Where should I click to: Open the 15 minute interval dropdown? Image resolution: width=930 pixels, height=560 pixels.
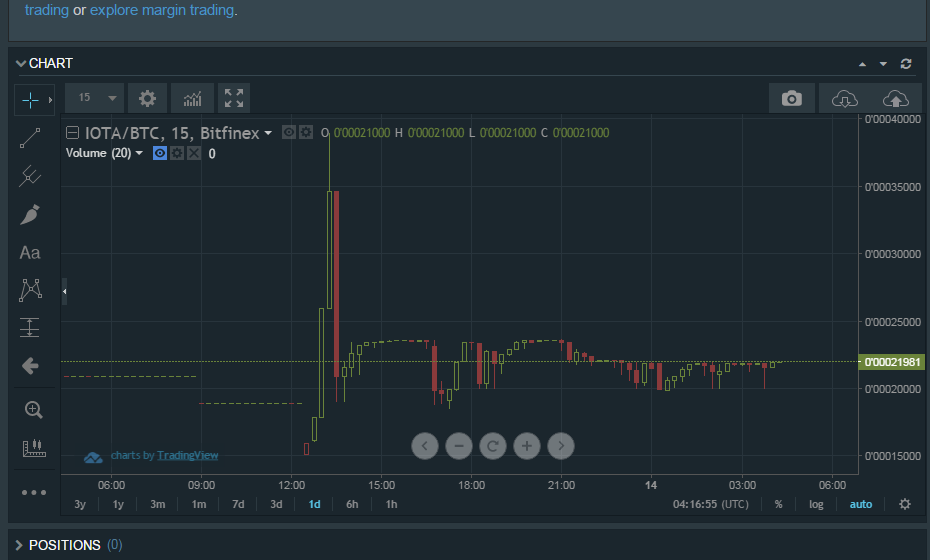[94, 98]
